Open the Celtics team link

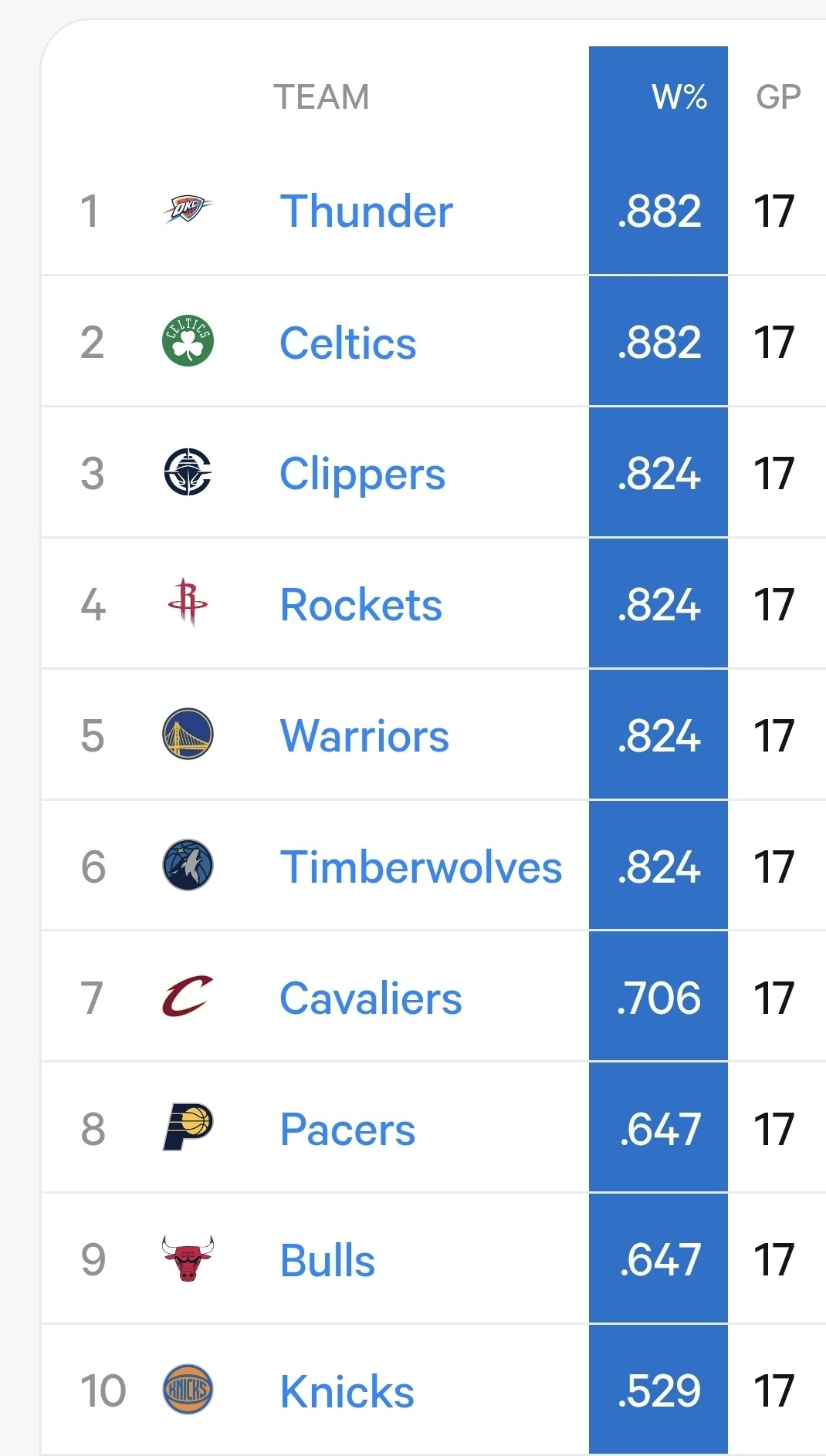(x=347, y=343)
